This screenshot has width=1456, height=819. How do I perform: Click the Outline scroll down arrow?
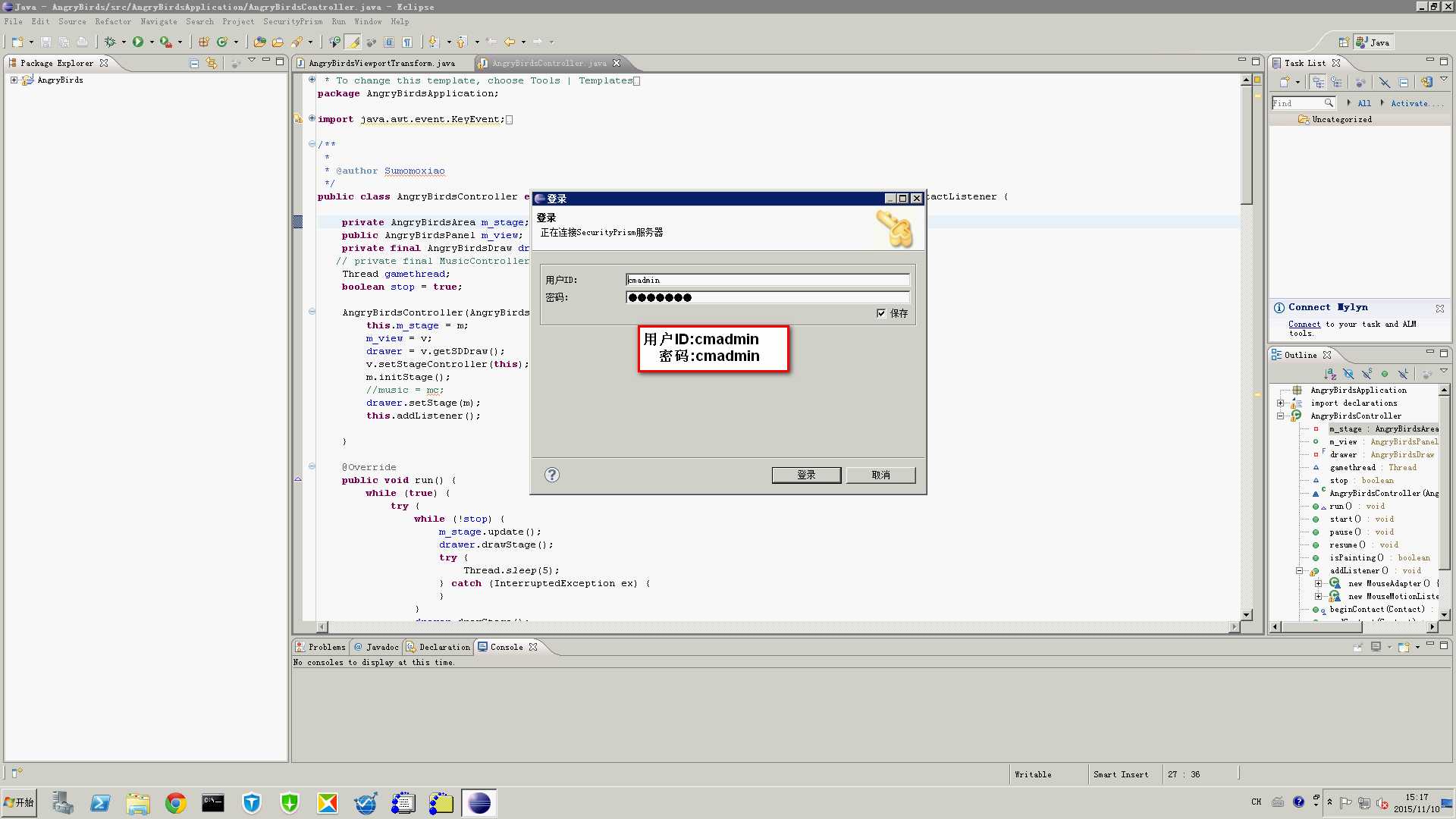1445,614
